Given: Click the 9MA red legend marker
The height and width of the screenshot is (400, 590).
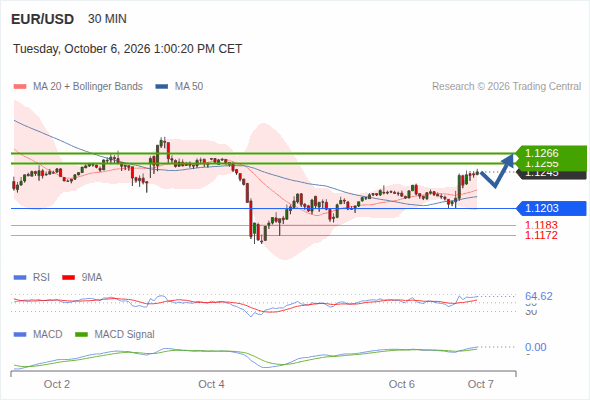Looking at the screenshot, I should coord(68,278).
